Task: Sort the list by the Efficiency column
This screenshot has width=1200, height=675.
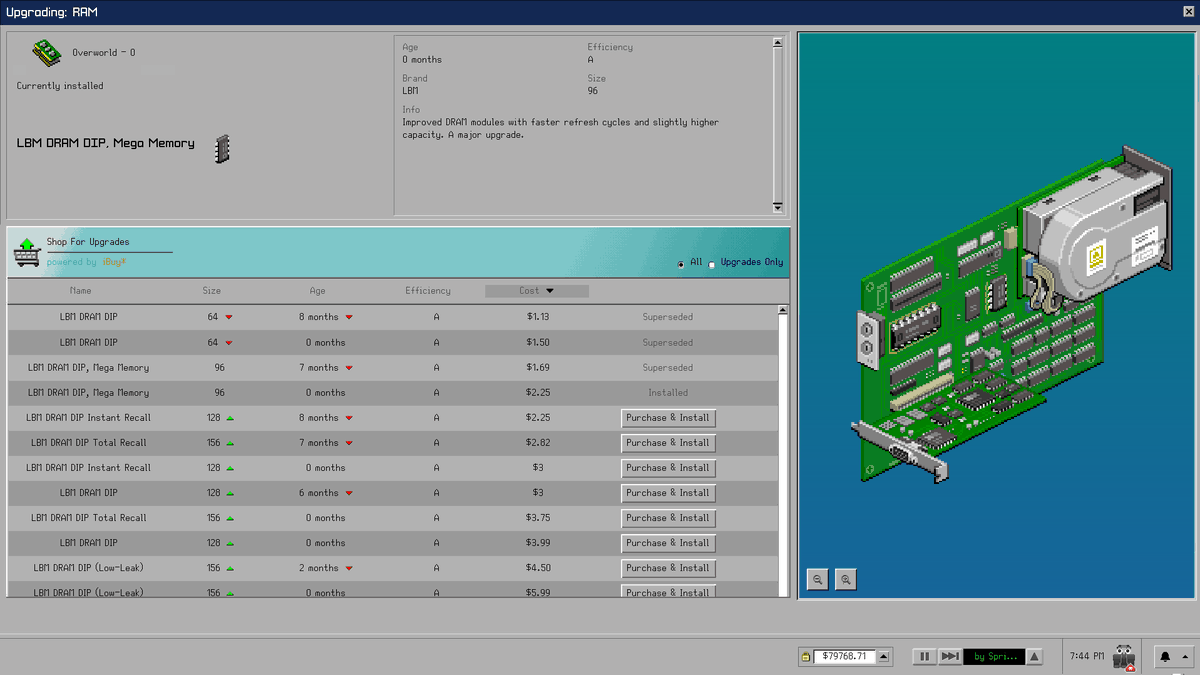Action: (428, 291)
